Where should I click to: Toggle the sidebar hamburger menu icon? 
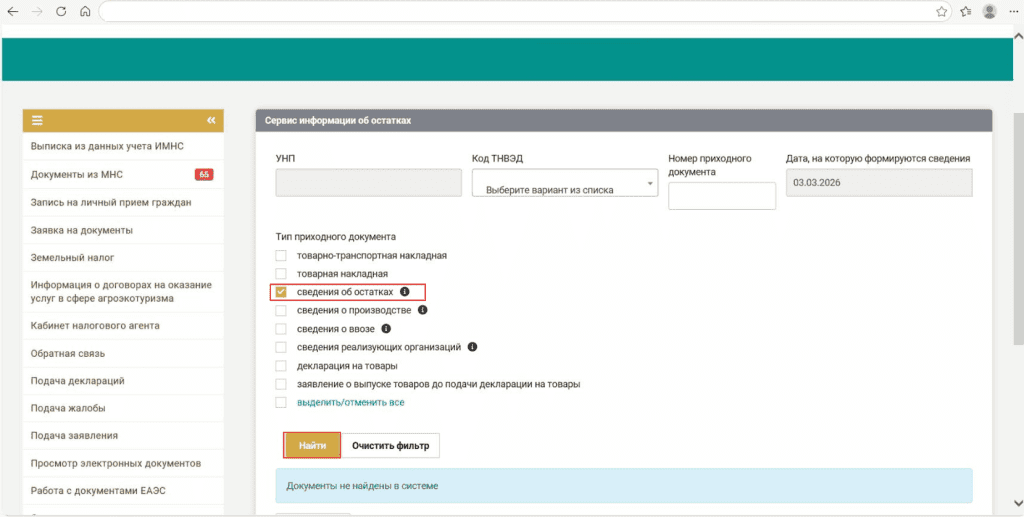point(37,120)
